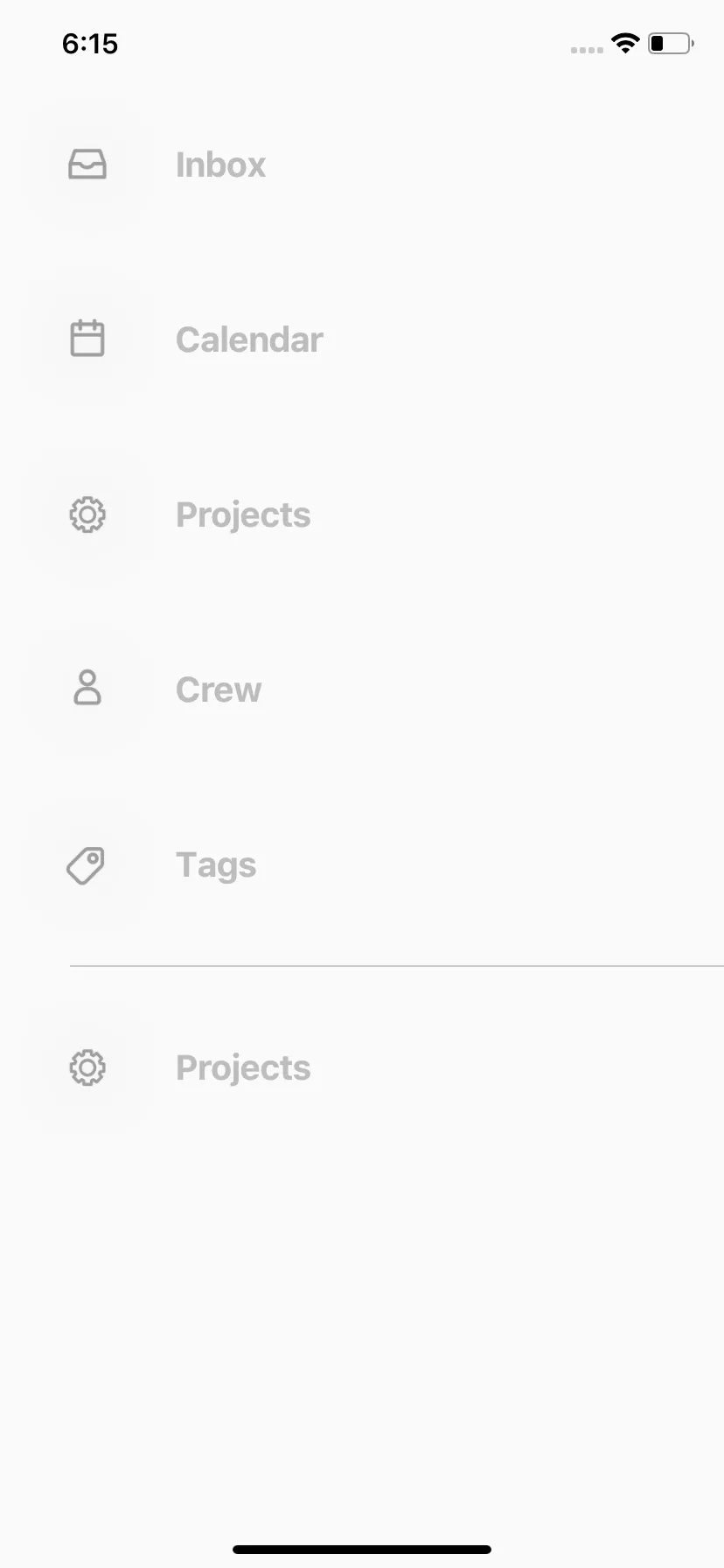The image size is (724, 1568).
Task: Select Projects label below the divider line
Action: [x=243, y=1067]
